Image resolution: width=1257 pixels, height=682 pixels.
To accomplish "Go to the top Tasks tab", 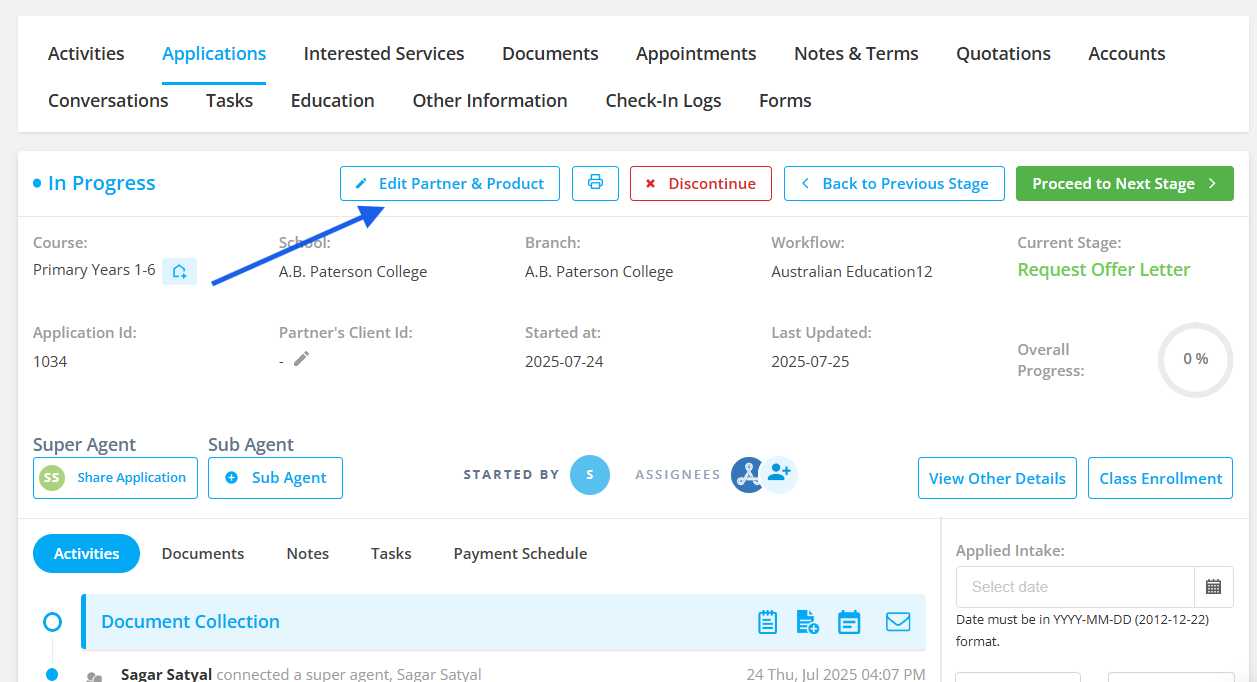I will [x=229, y=101].
